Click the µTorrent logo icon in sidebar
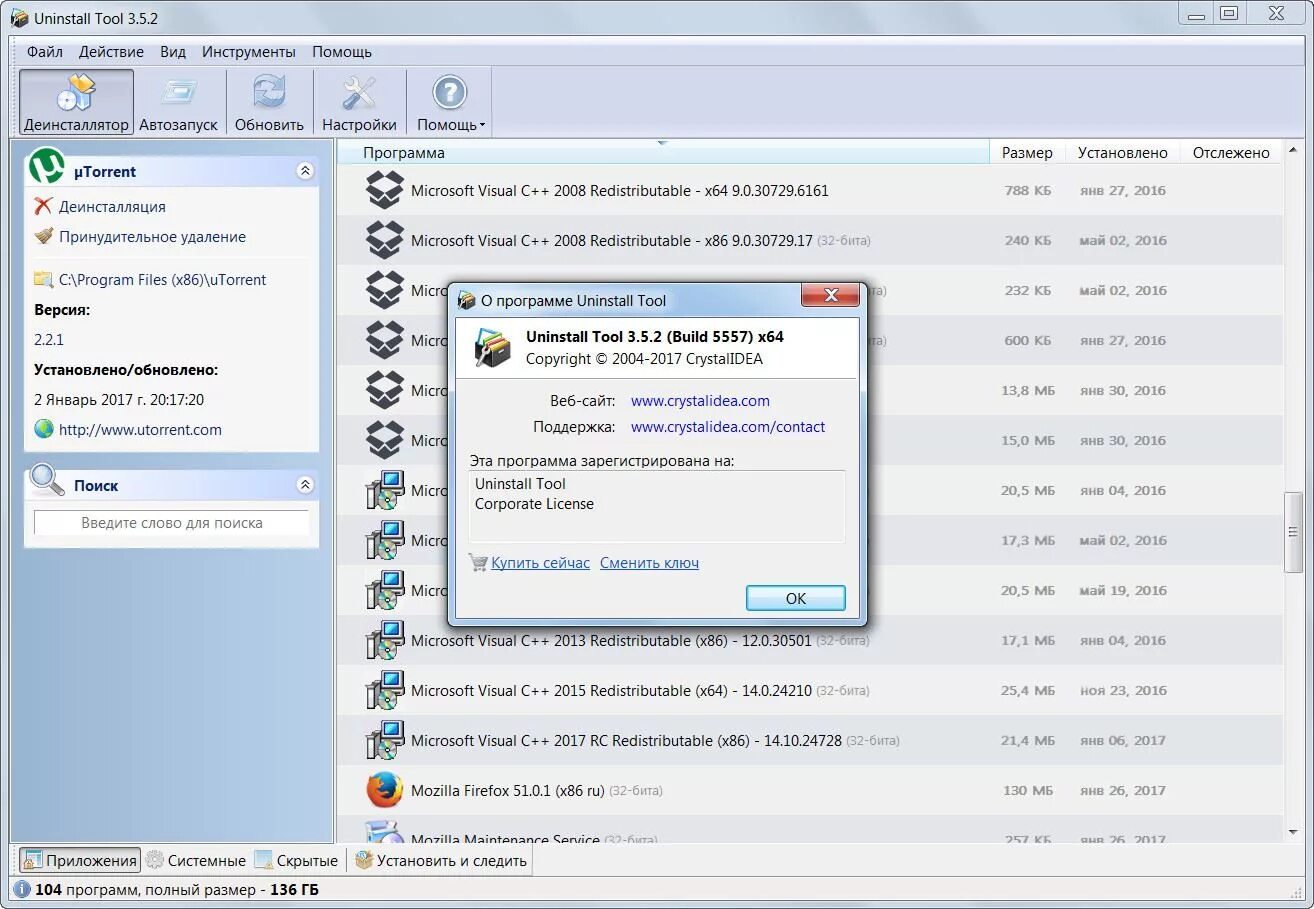The height and width of the screenshot is (909, 1314). 46,167
